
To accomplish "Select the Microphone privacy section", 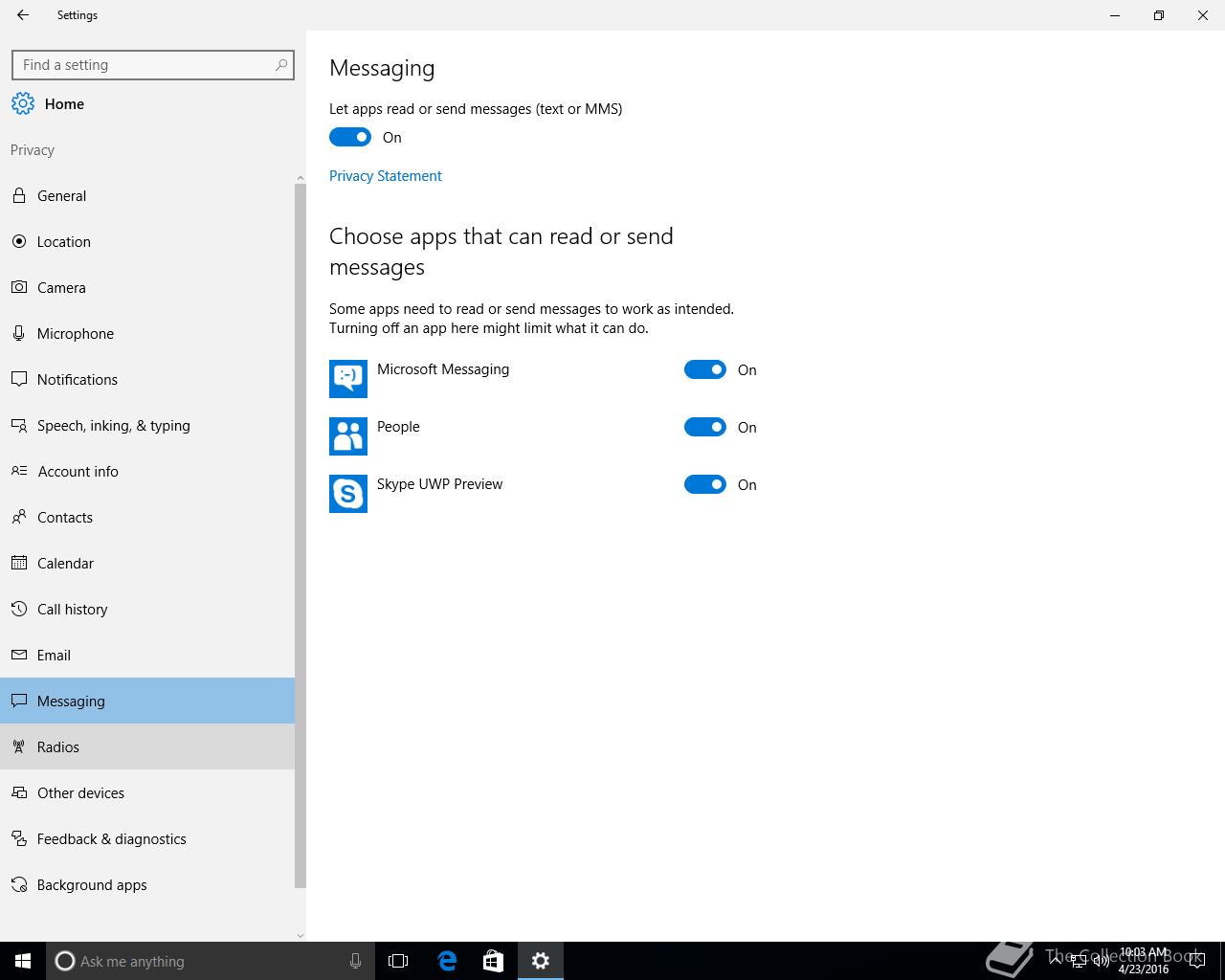I will tap(147, 333).
